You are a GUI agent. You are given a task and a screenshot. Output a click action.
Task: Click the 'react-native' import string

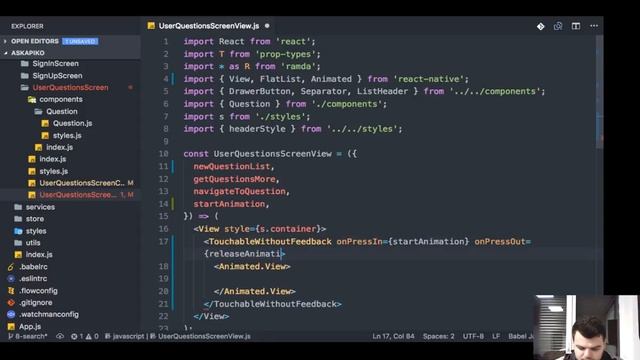428,79
